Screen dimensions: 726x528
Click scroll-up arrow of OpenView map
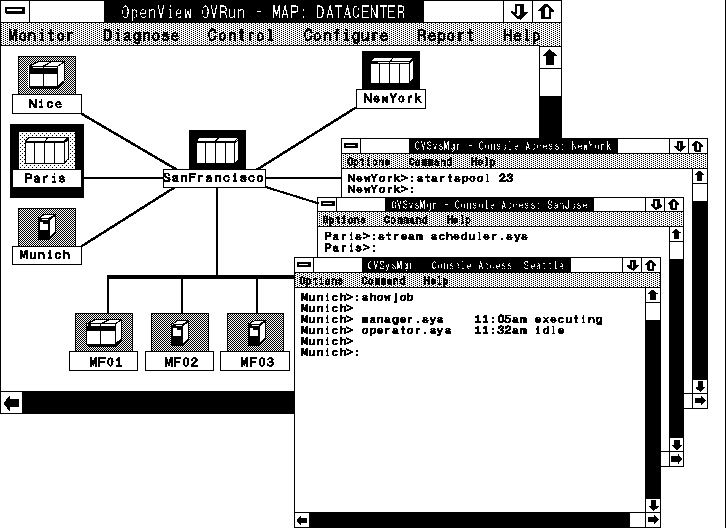pos(550,57)
